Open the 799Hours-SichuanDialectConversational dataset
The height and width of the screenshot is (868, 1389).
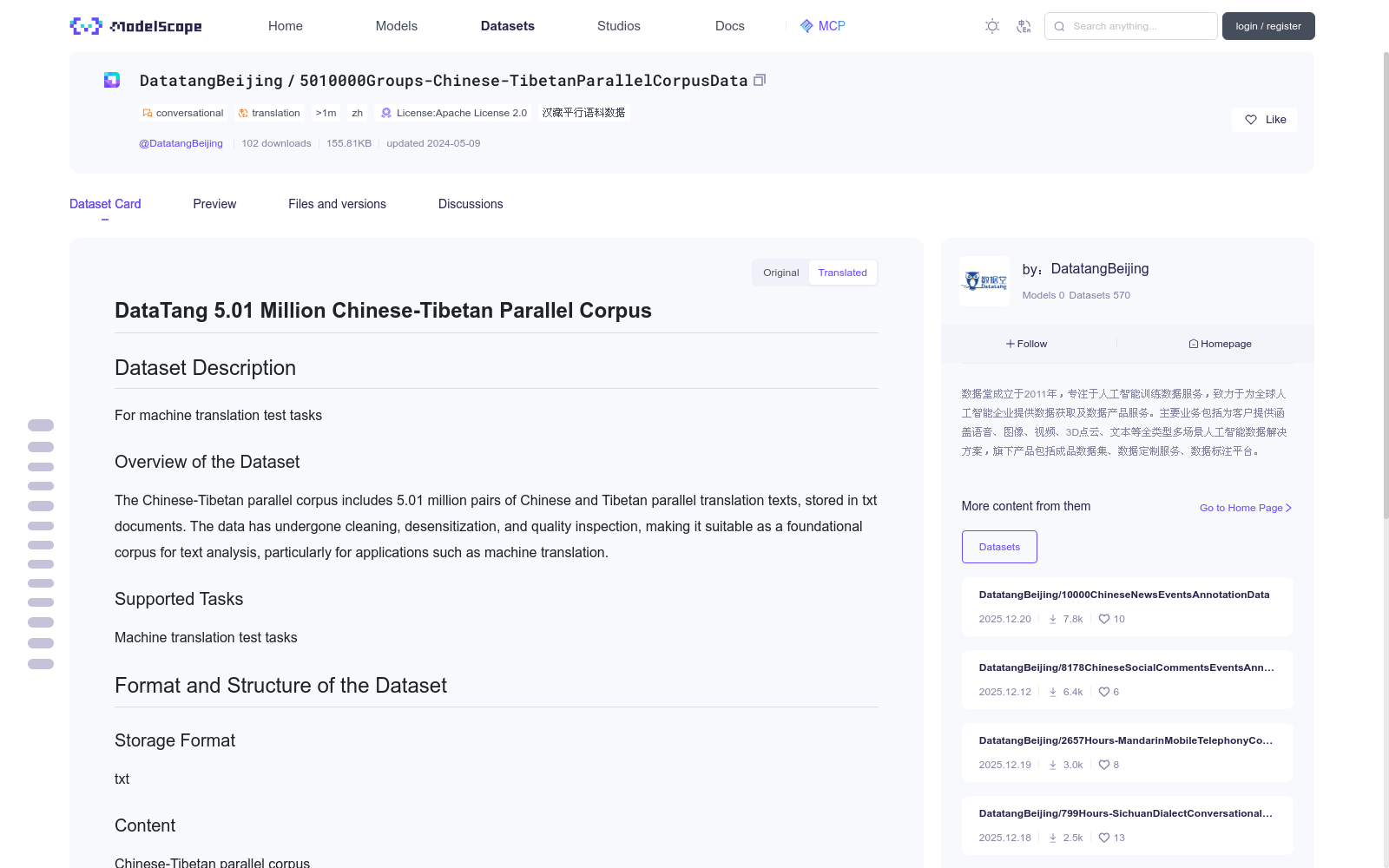pyautogui.click(x=1126, y=813)
